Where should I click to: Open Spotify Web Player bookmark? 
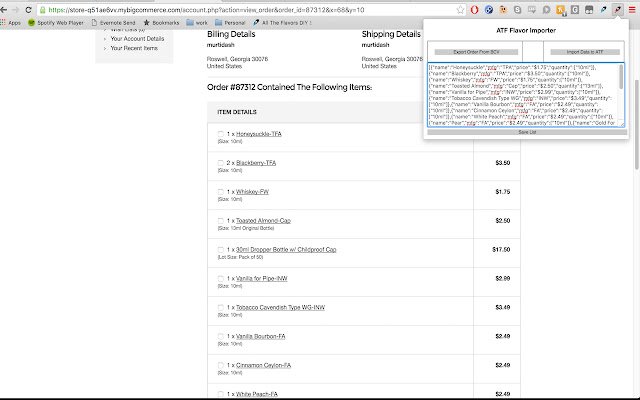[x=56, y=23]
